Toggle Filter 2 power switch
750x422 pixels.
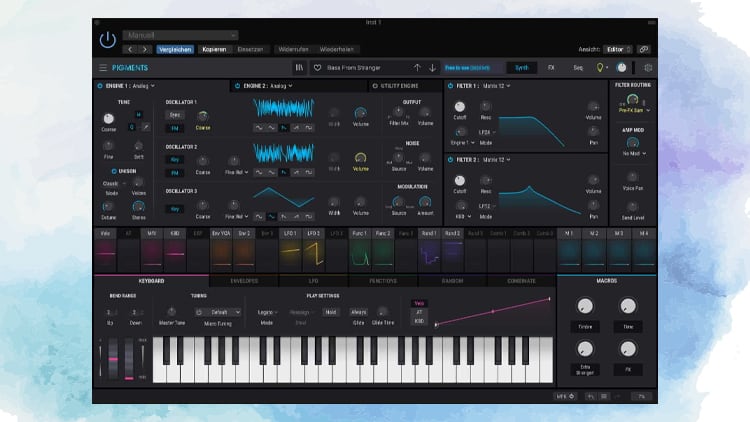(x=452, y=160)
